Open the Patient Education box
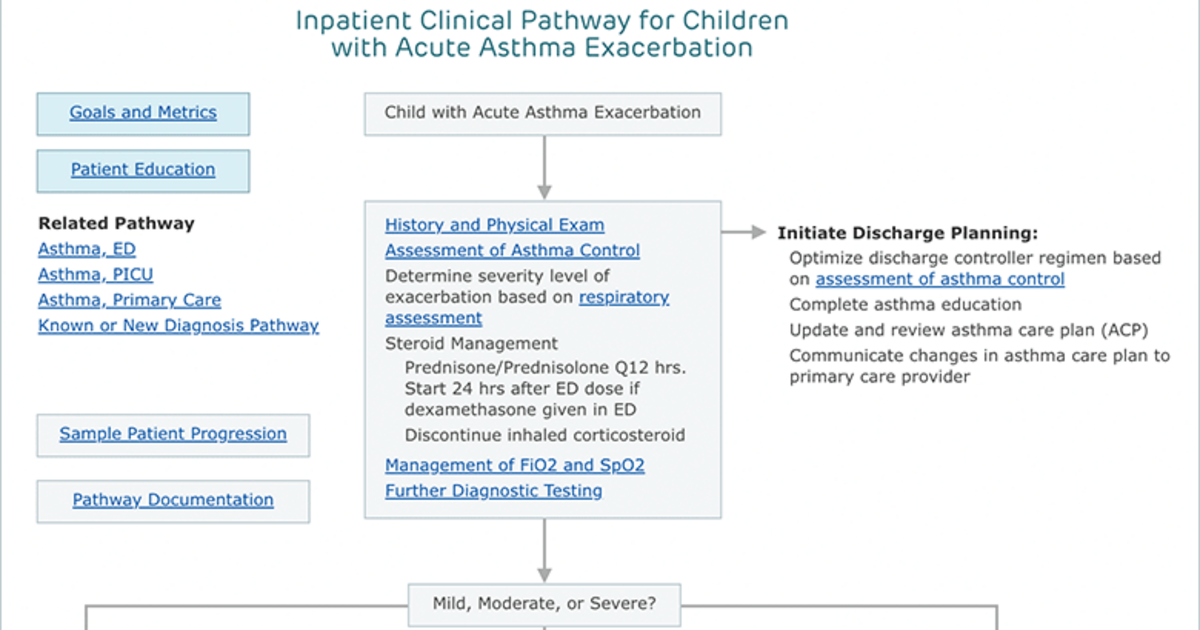 pos(143,170)
